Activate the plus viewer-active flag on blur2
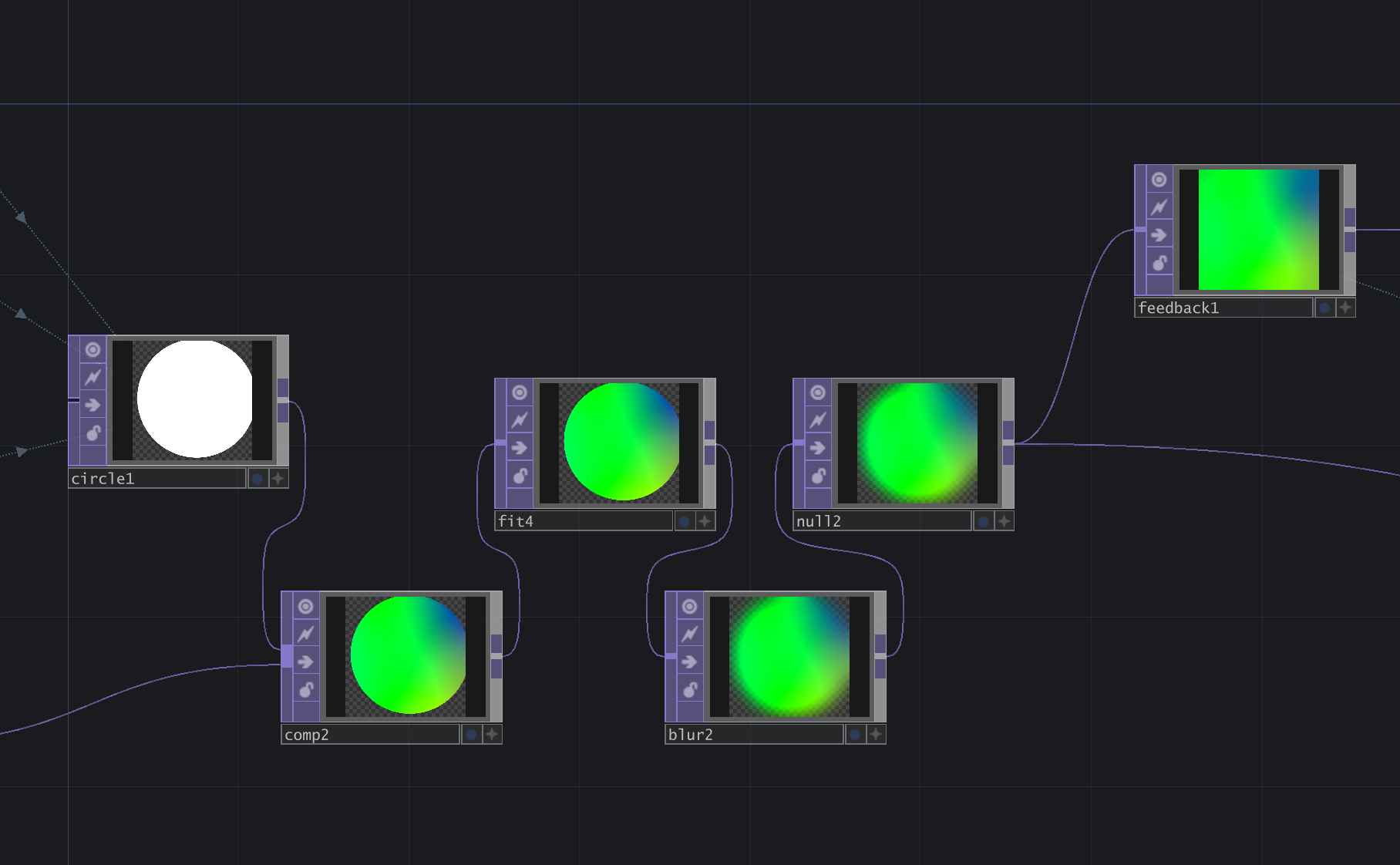This screenshot has width=1400, height=865. 876,735
